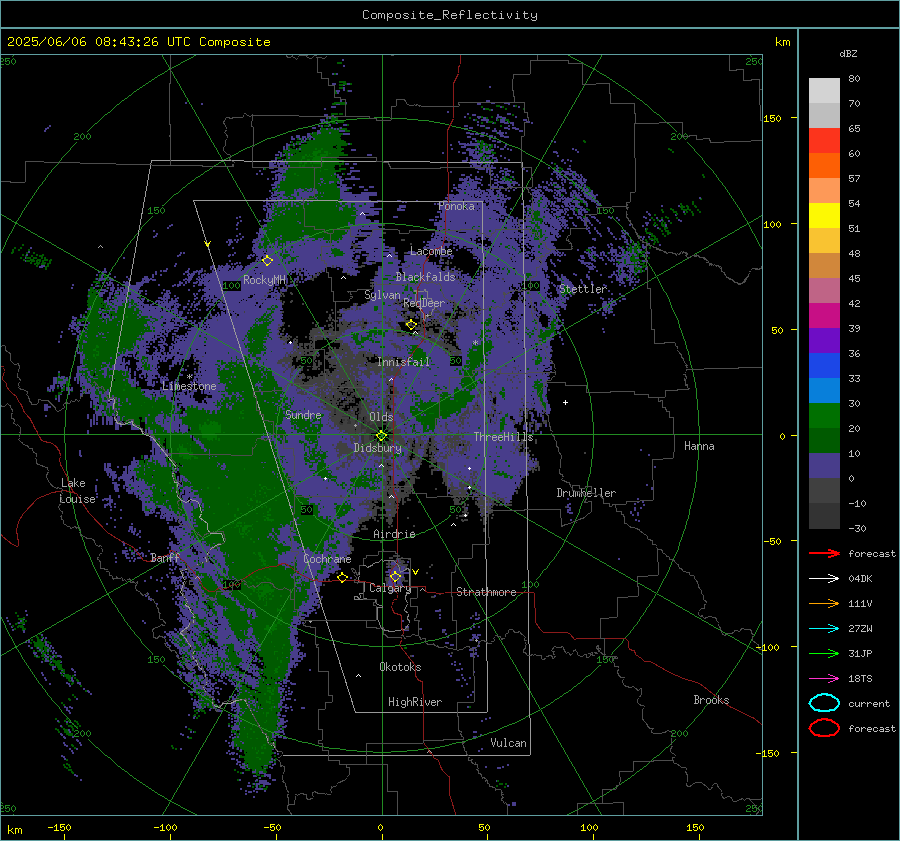The height and width of the screenshot is (841, 900).
Task: Click the yellow diamond marker near RockyMH
Action: click(267, 261)
